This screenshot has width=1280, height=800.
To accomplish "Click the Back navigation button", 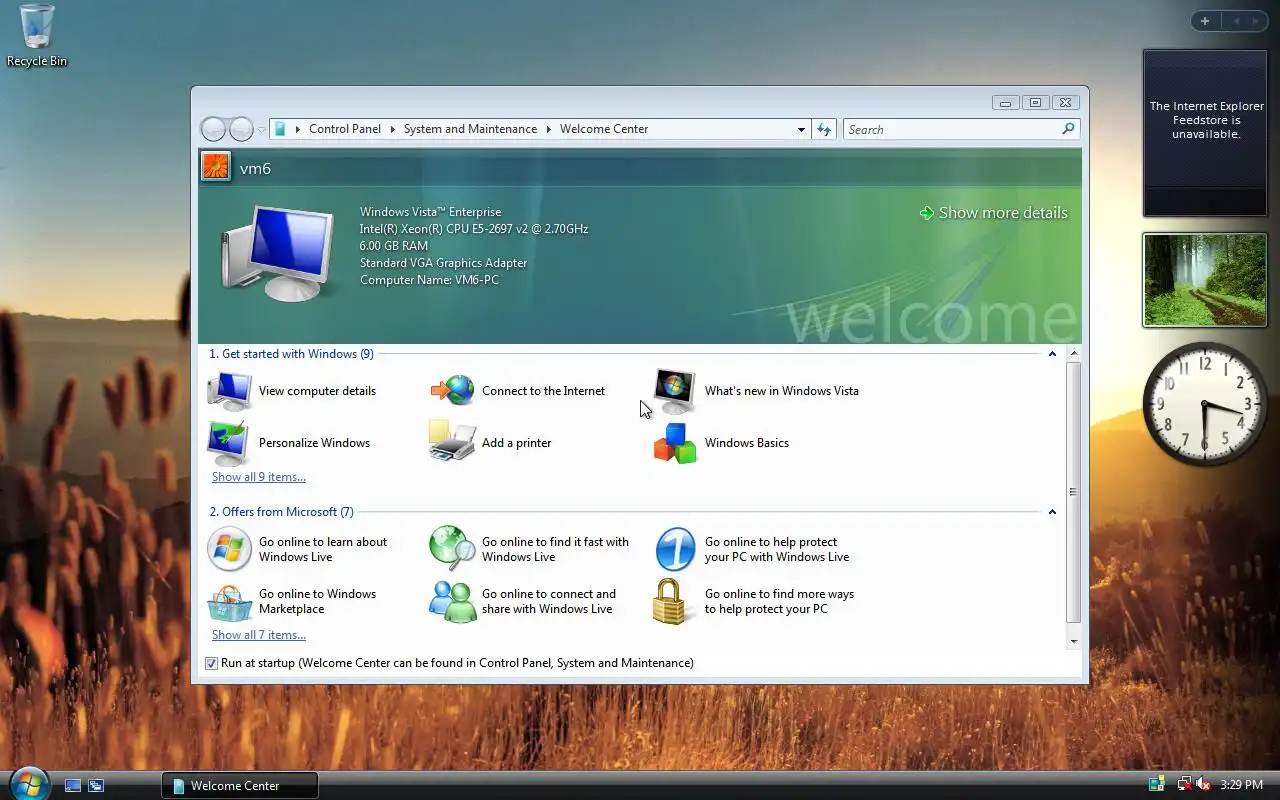I will [213, 129].
